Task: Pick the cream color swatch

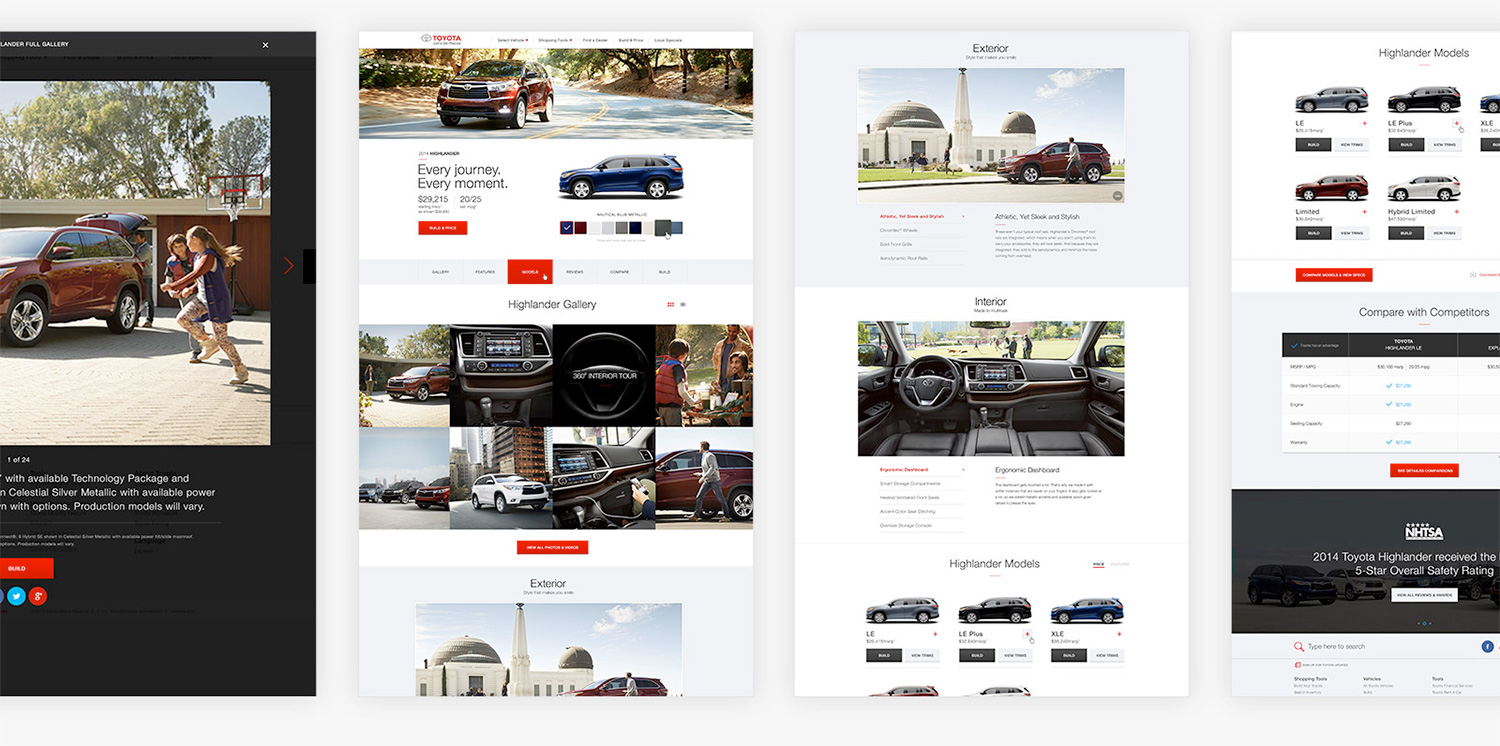Action: [x=648, y=228]
